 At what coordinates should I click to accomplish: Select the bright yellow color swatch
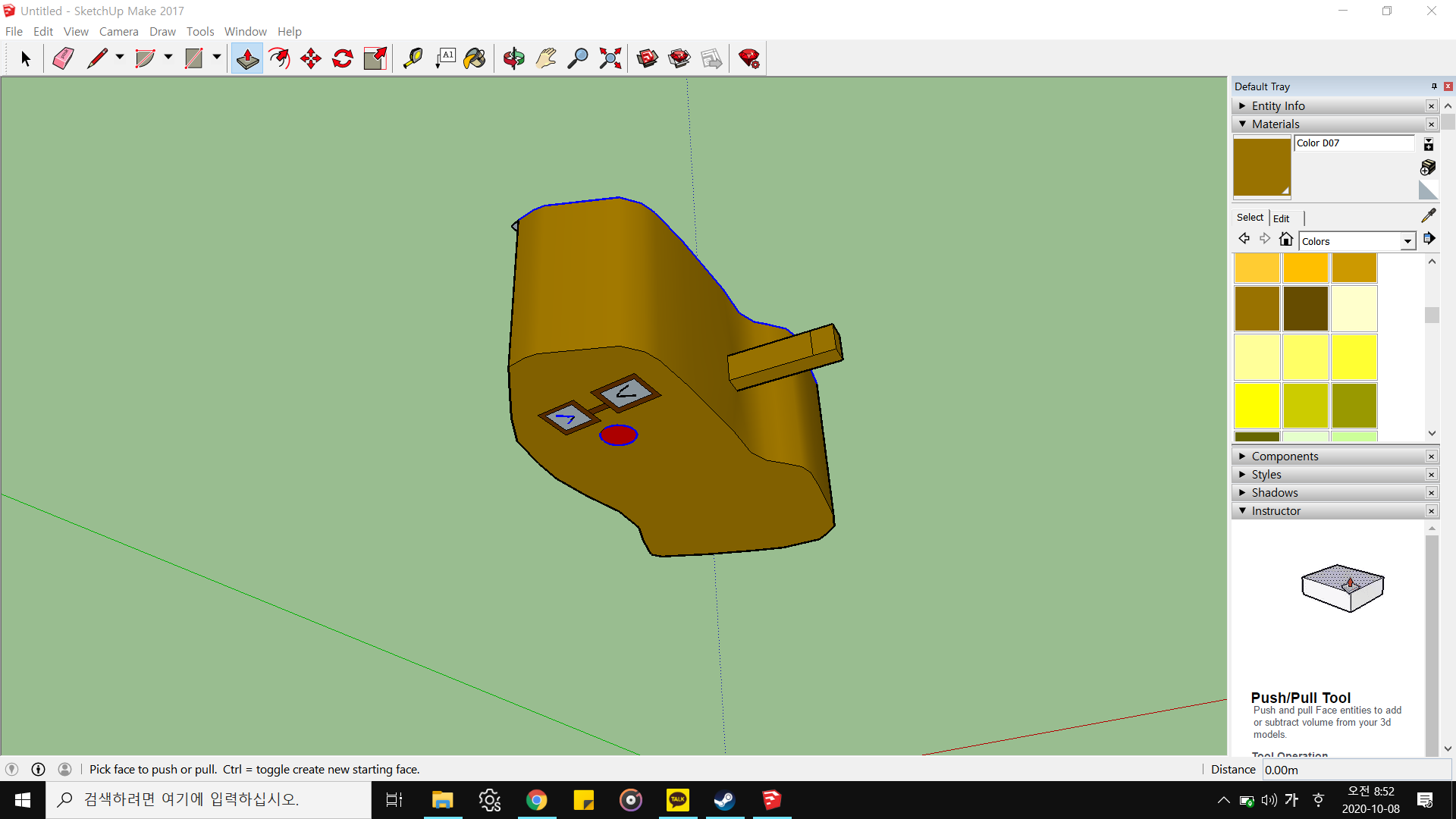point(1257,405)
